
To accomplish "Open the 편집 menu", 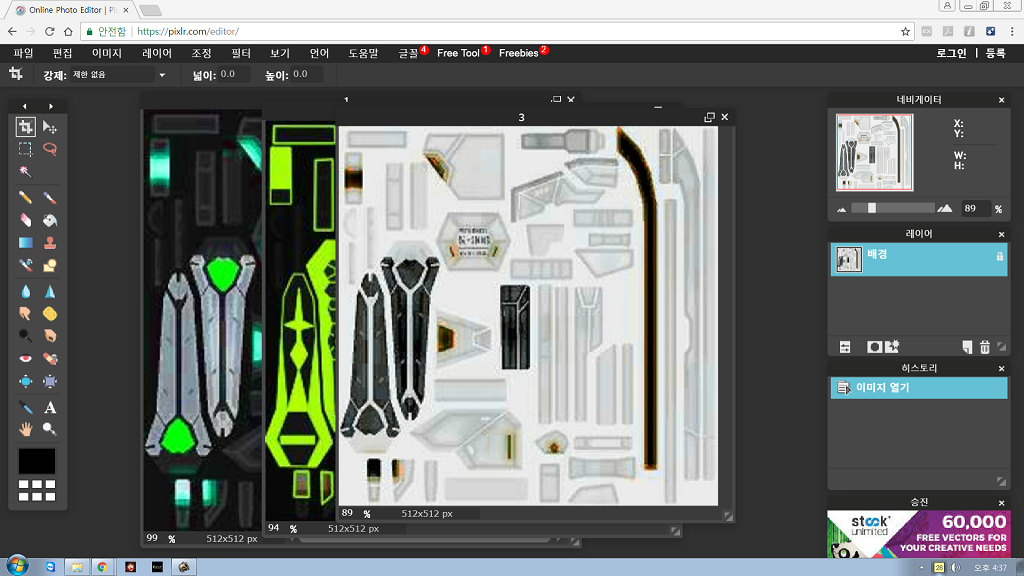I will [x=63, y=53].
